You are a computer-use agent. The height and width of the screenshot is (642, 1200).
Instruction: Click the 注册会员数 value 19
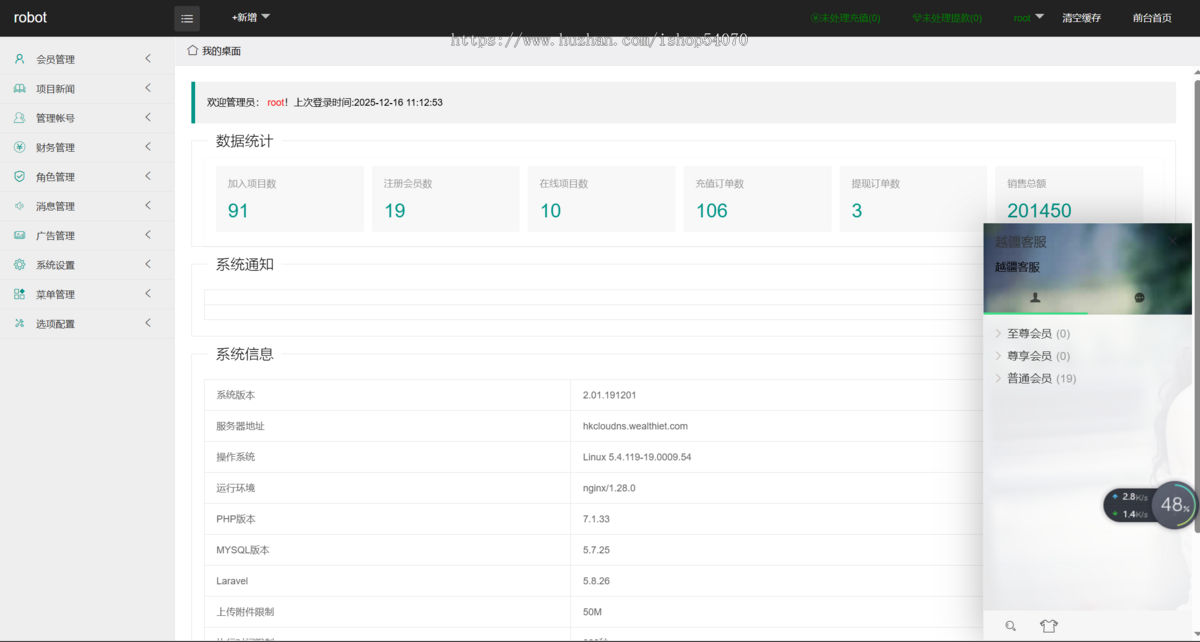[x=395, y=211]
